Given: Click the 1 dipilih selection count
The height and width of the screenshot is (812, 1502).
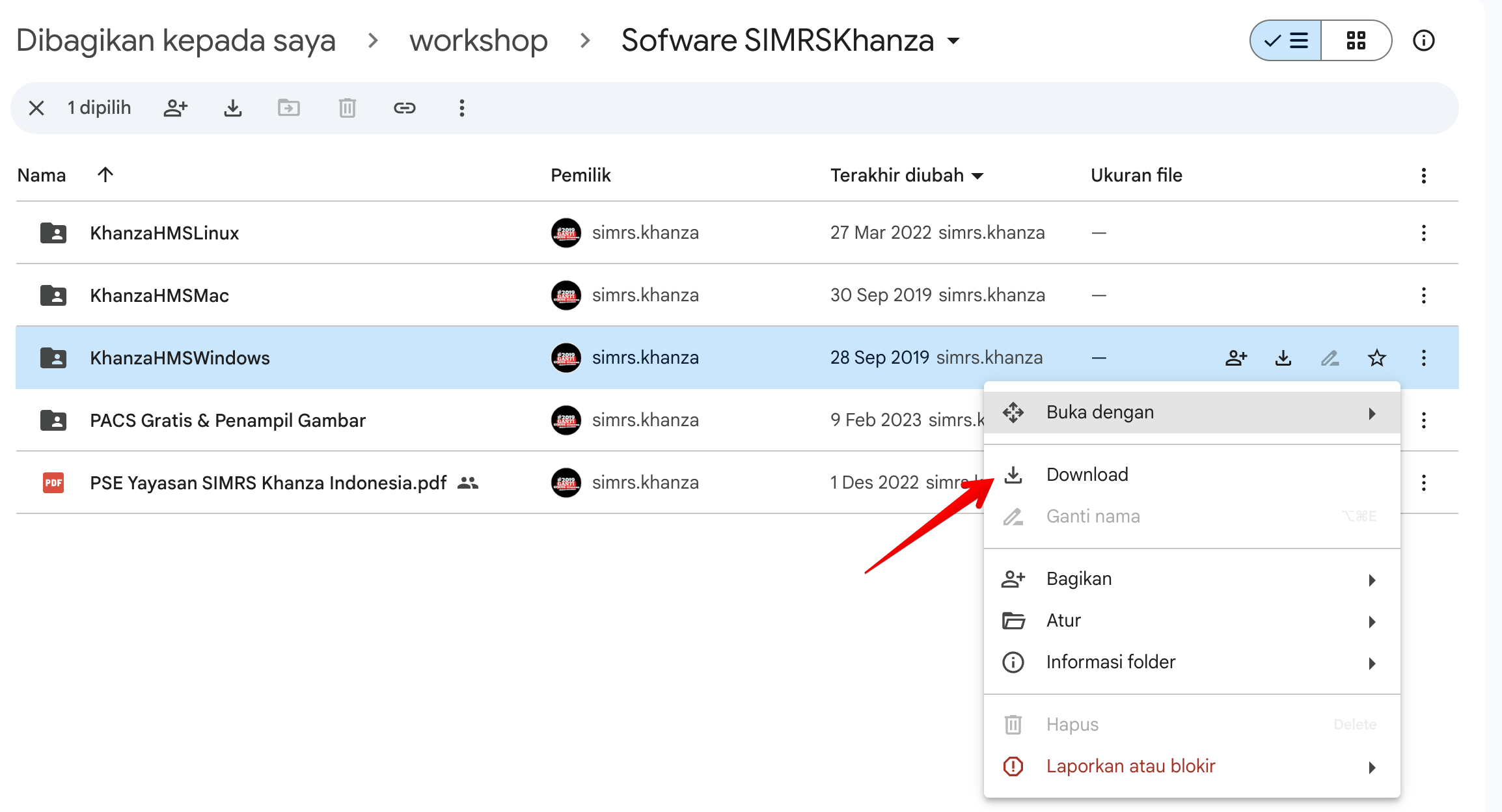Looking at the screenshot, I should 100,108.
